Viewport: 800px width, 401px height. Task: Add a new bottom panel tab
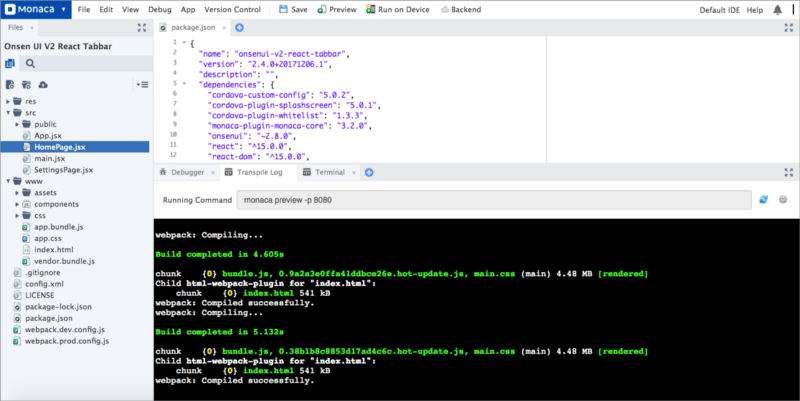pyautogui.click(x=369, y=172)
